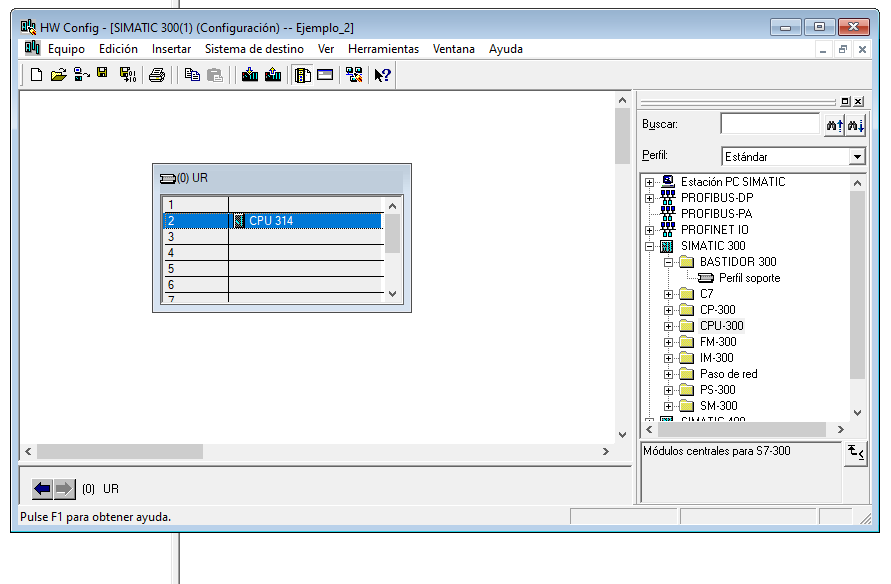
Task: Click the Open folder toolbar icon
Action: tap(59, 74)
